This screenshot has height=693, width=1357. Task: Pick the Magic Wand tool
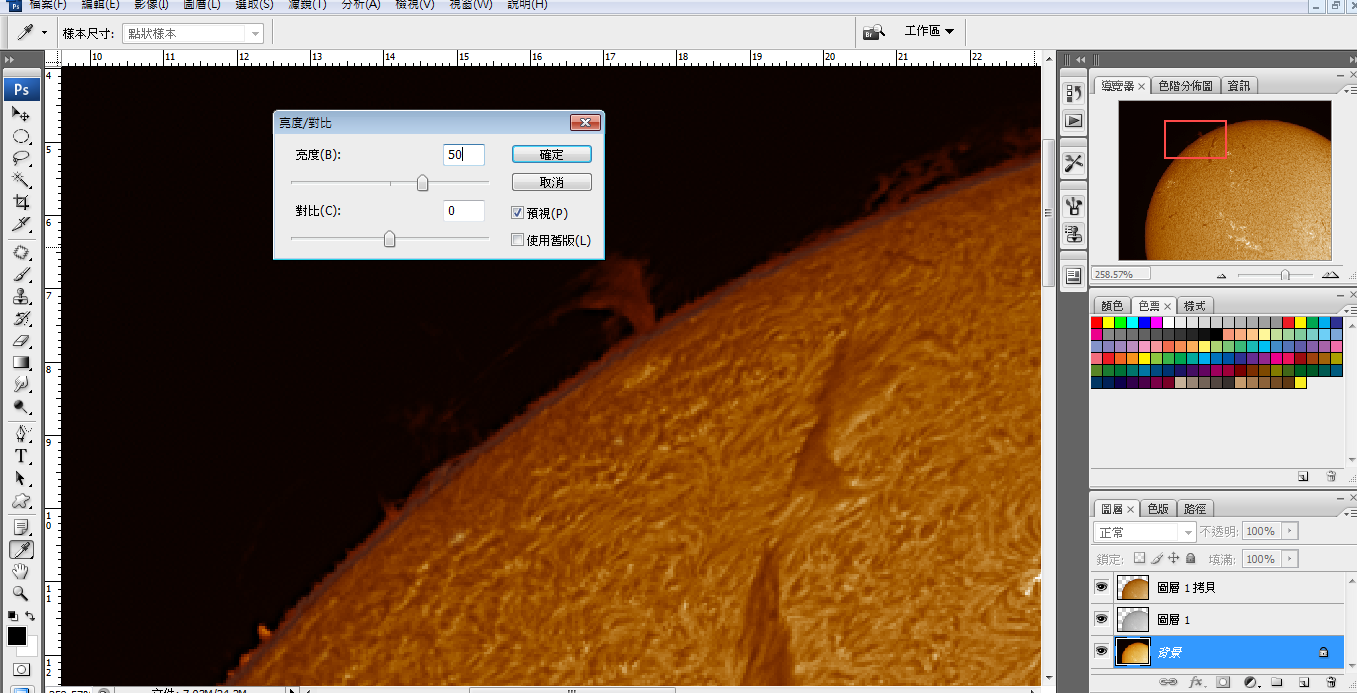click(x=20, y=180)
